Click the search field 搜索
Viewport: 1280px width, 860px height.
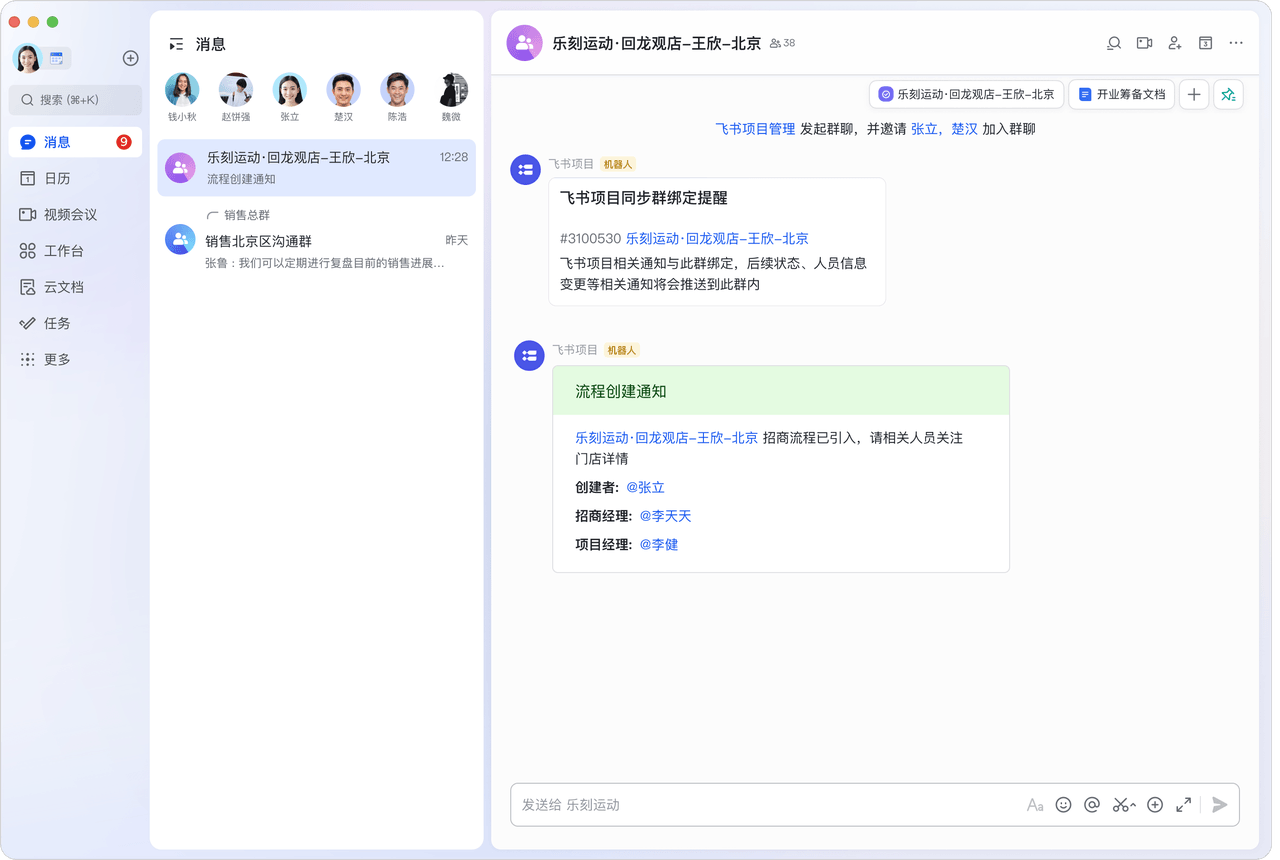75,100
